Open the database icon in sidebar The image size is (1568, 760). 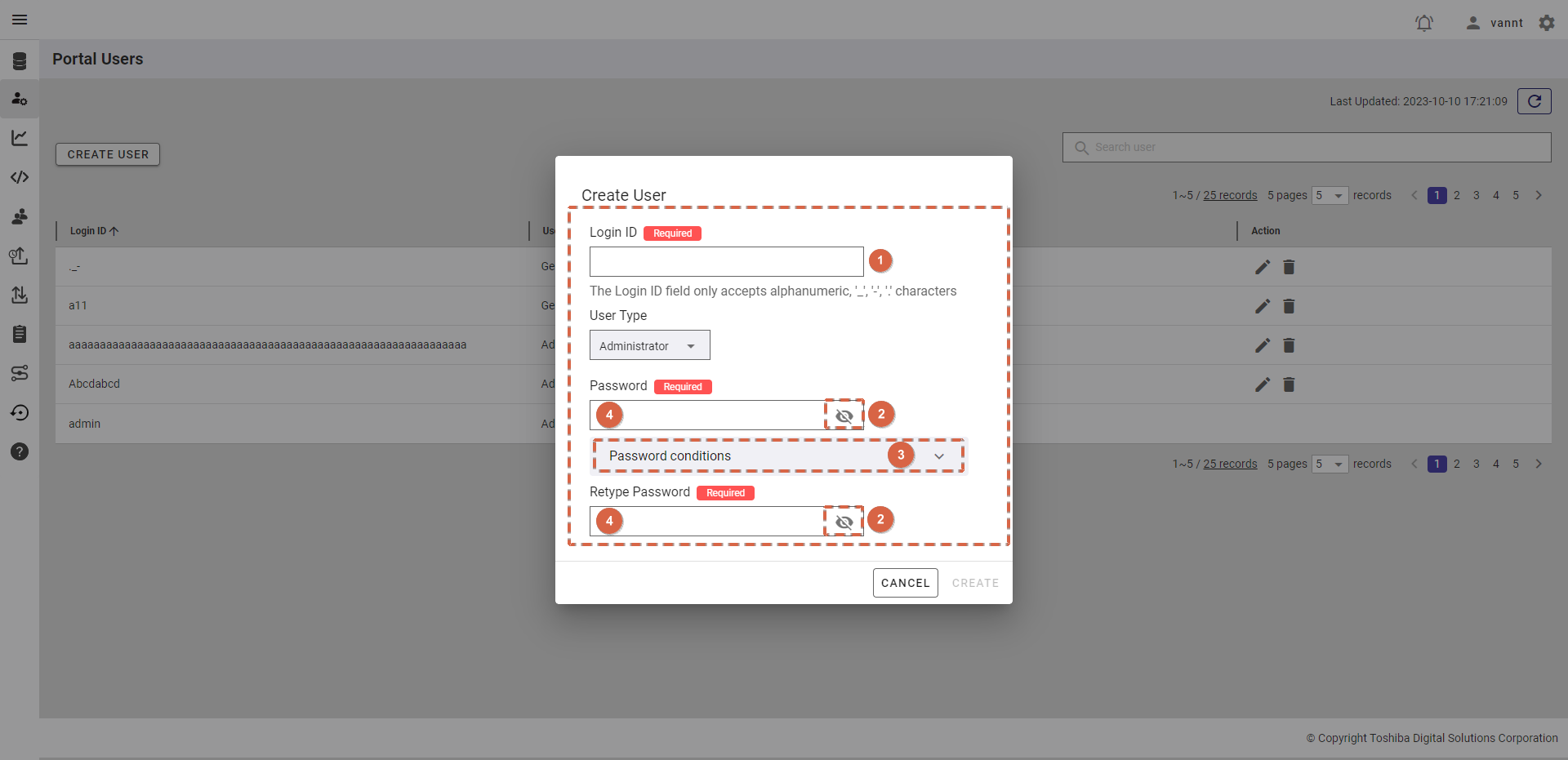(20, 61)
